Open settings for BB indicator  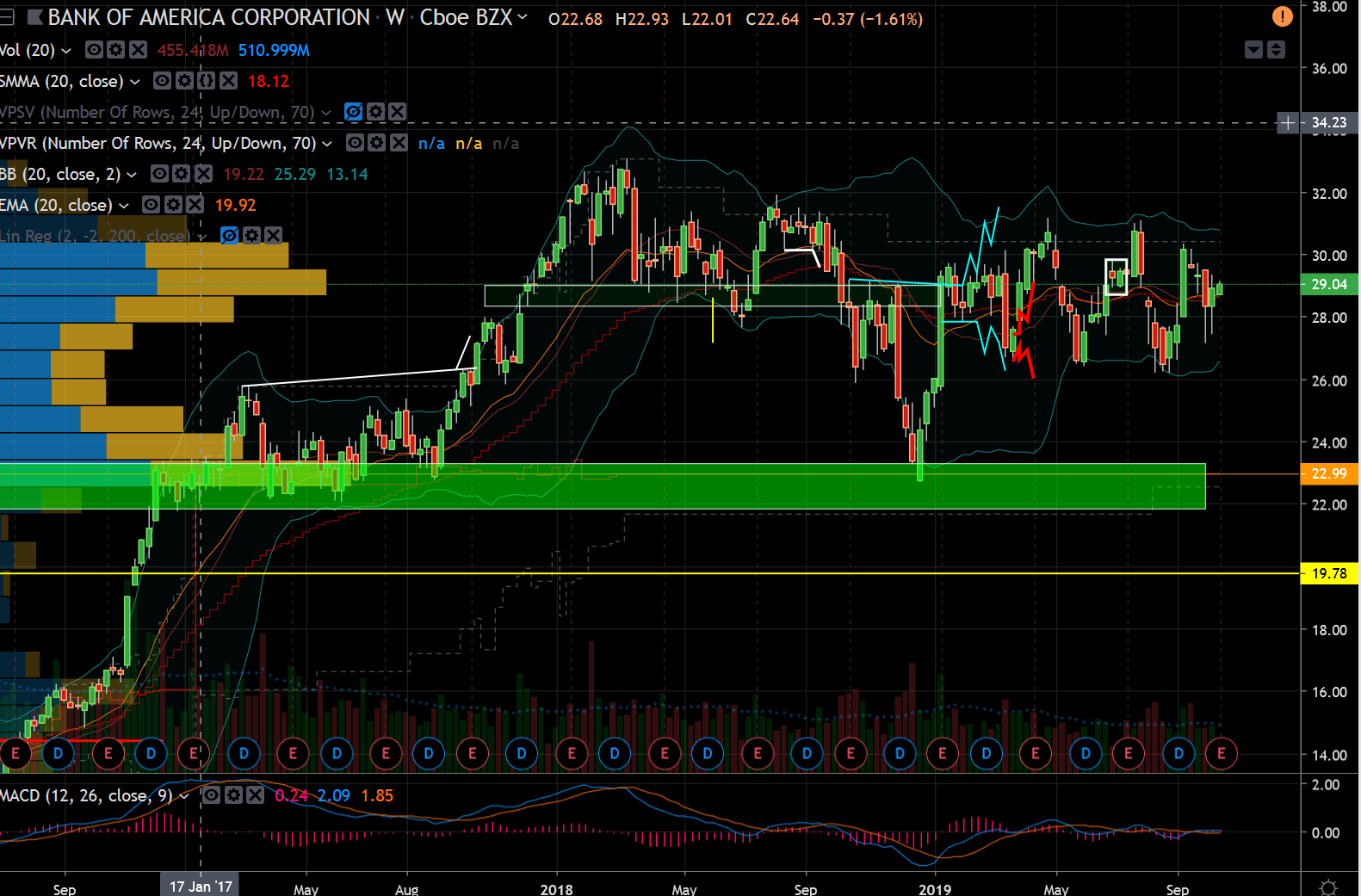pos(182,174)
